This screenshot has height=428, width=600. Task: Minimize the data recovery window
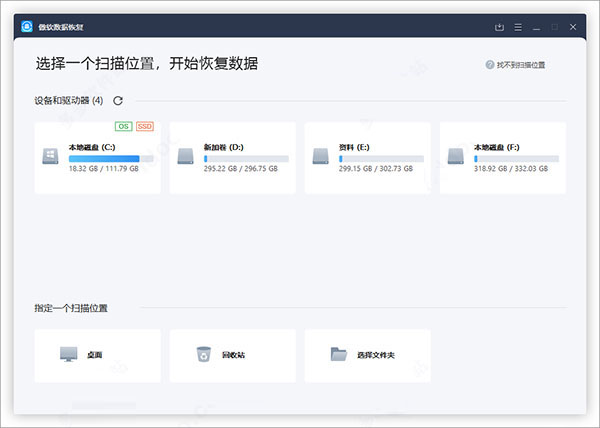[x=536, y=27]
